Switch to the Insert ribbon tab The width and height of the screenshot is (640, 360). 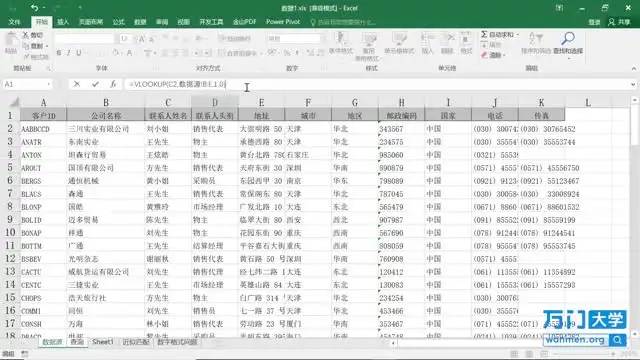63,22
